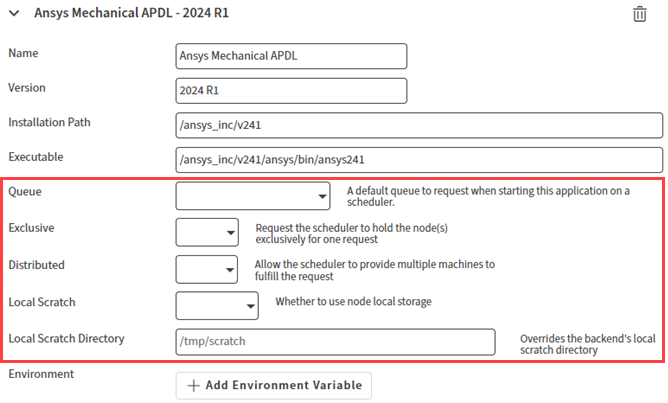The width and height of the screenshot is (668, 403).
Task: Click the Local Scratch Directory label
Action: tap(66, 339)
